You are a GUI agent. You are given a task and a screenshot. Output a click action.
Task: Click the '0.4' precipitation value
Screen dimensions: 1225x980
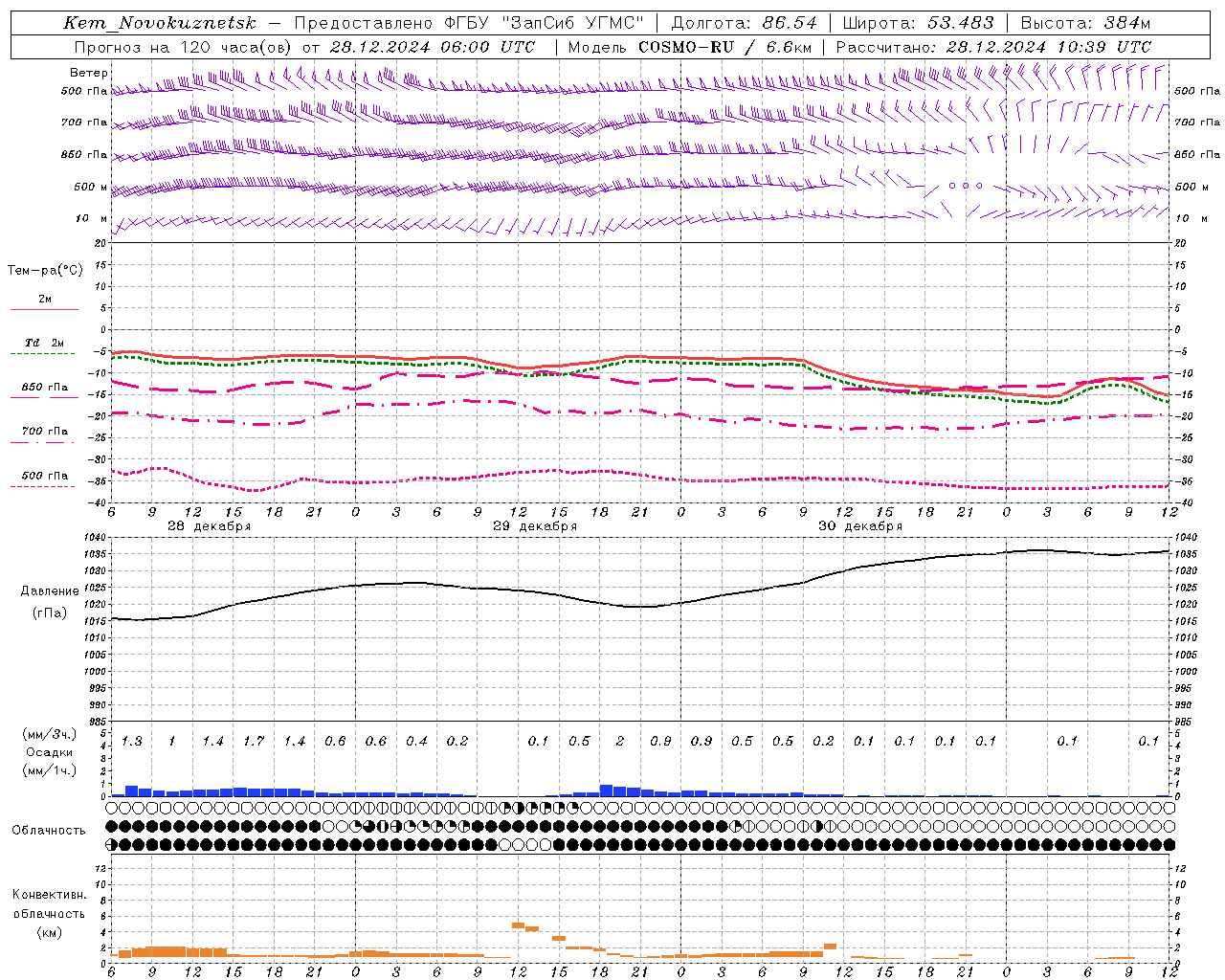416,742
